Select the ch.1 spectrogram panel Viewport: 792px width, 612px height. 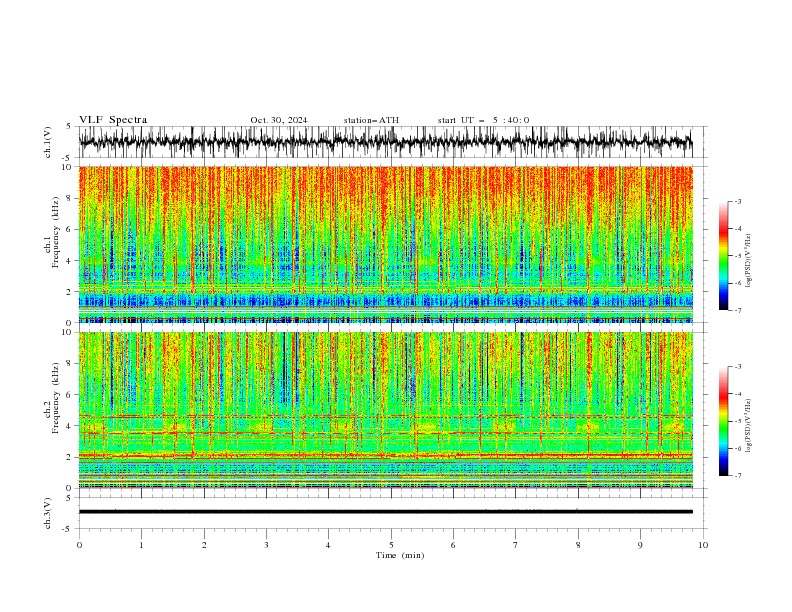coord(386,244)
